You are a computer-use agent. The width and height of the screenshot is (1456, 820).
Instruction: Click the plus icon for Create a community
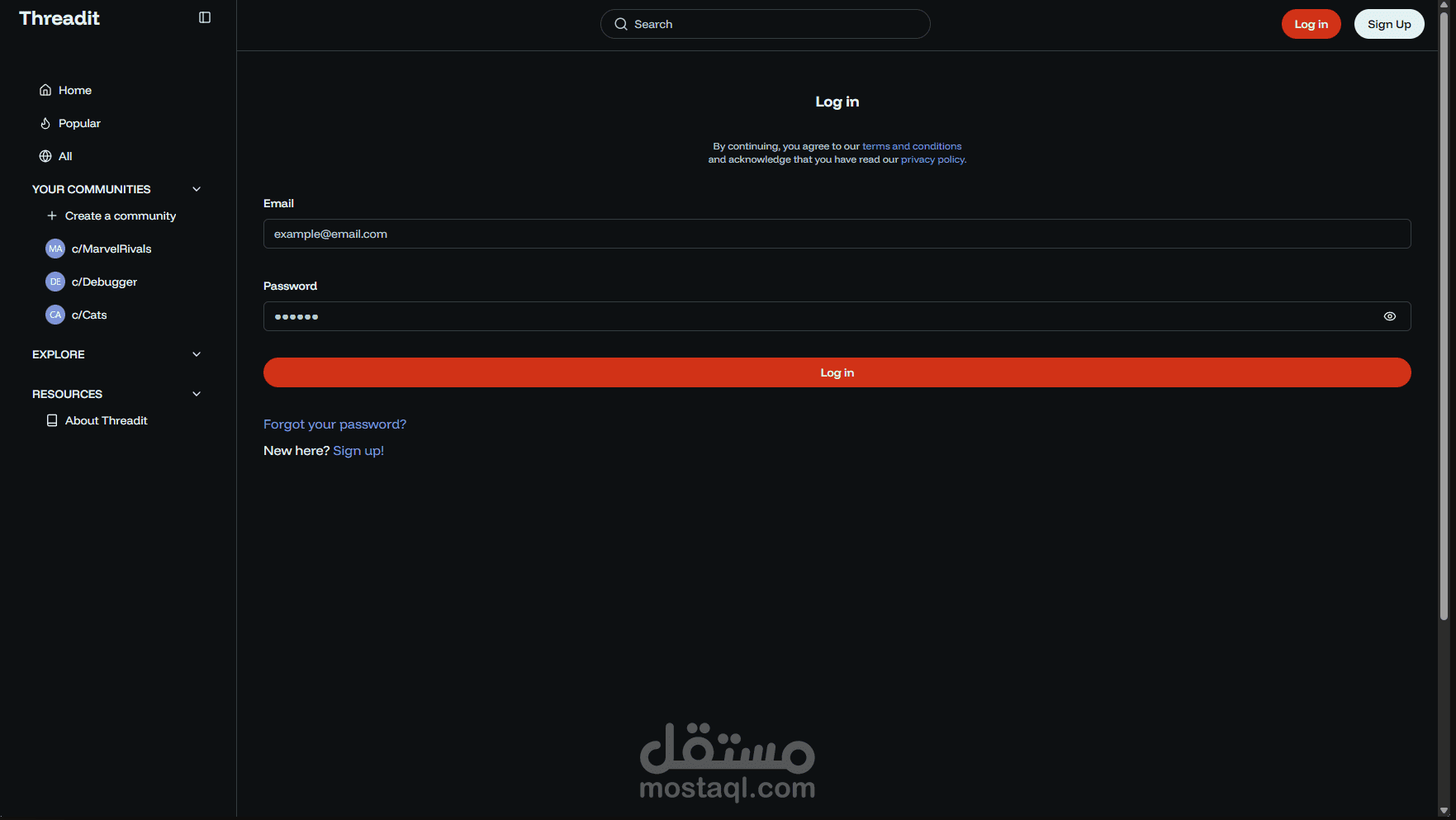[x=52, y=216]
